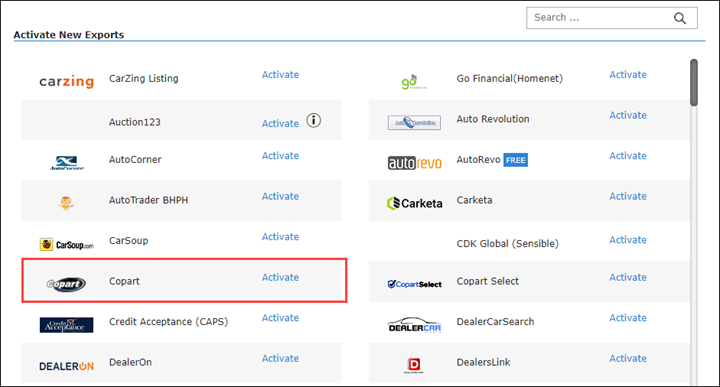
Task: Select the AutoTrader BHPH name text
Action: pyautogui.click(x=148, y=200)
